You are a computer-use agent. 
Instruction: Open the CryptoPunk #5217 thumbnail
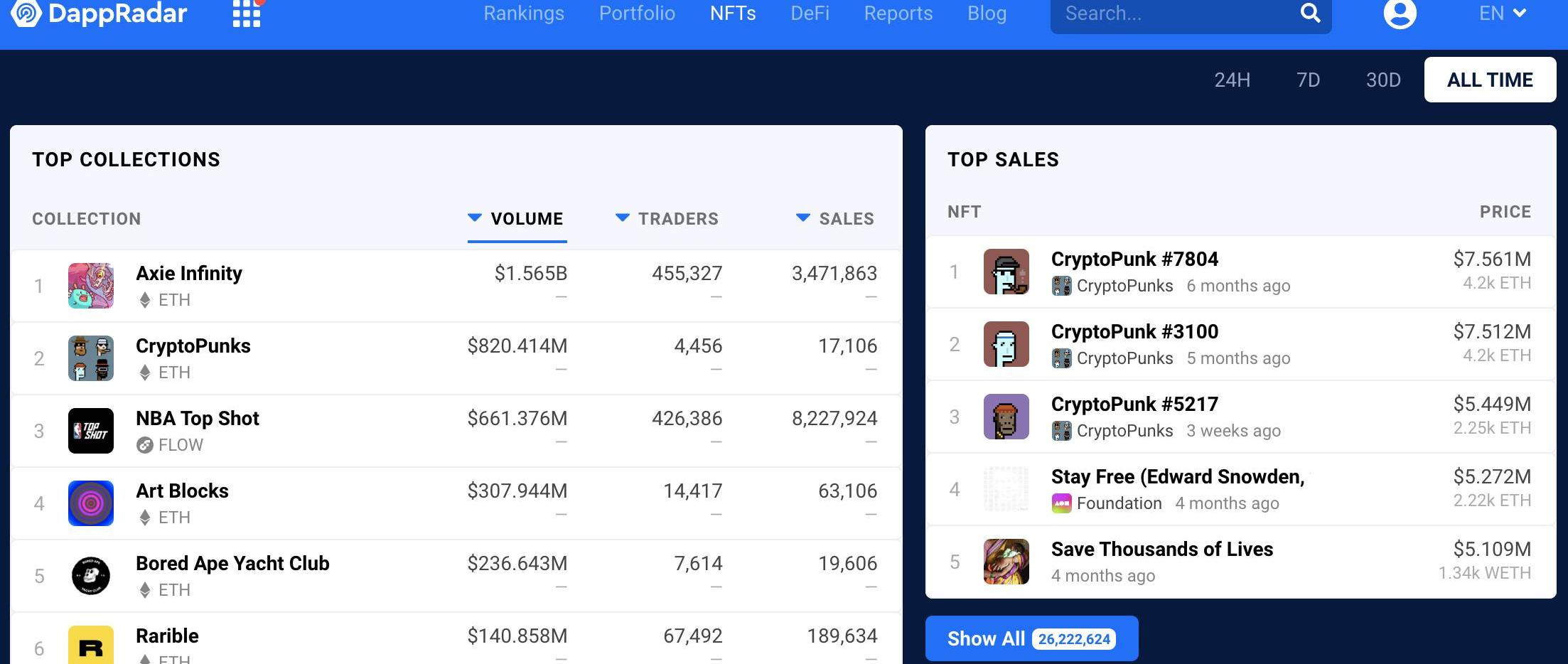pyautogui.click(x=1006, y=417)
